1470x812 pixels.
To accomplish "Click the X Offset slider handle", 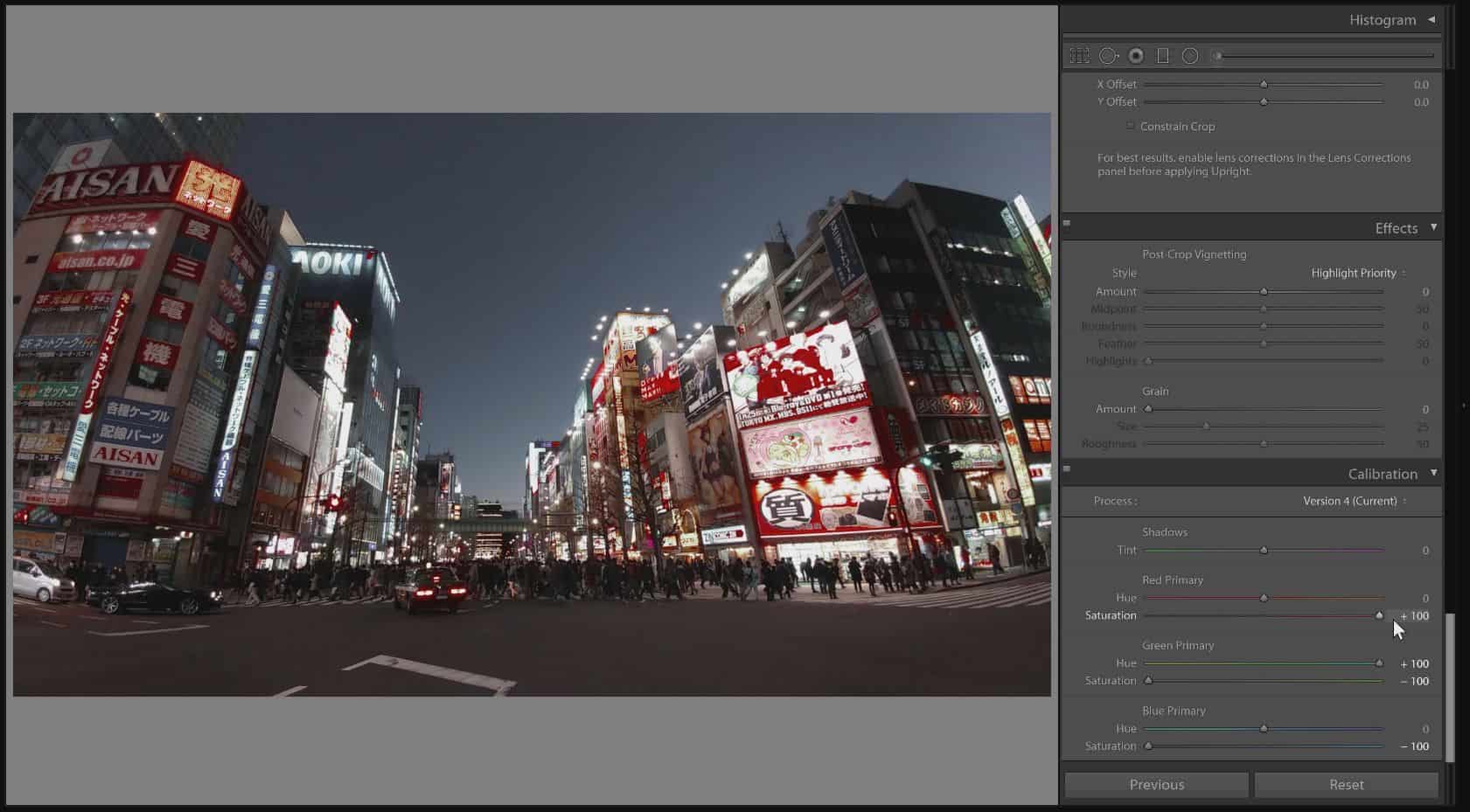I will (x=1264, y=85).
